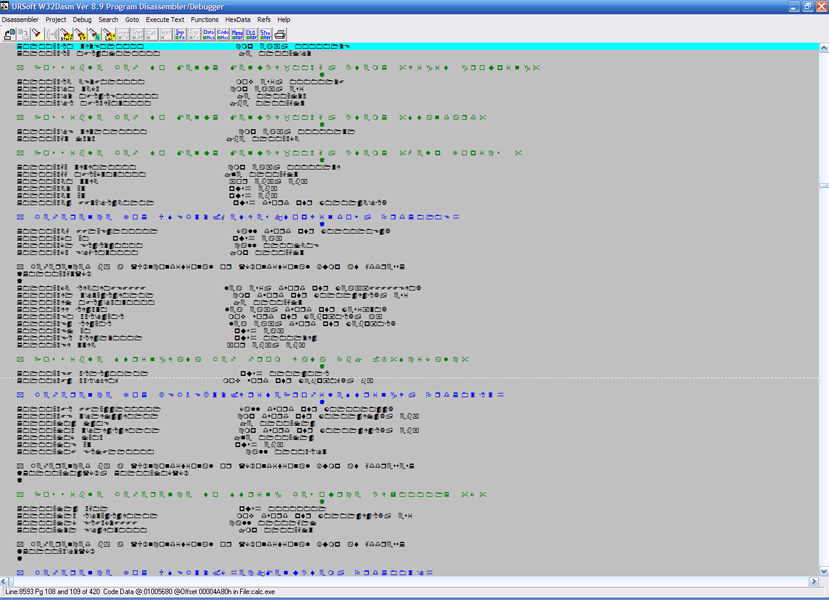Open the Debug menu
This screenshot has height=600, width=829.
point(82,19)
